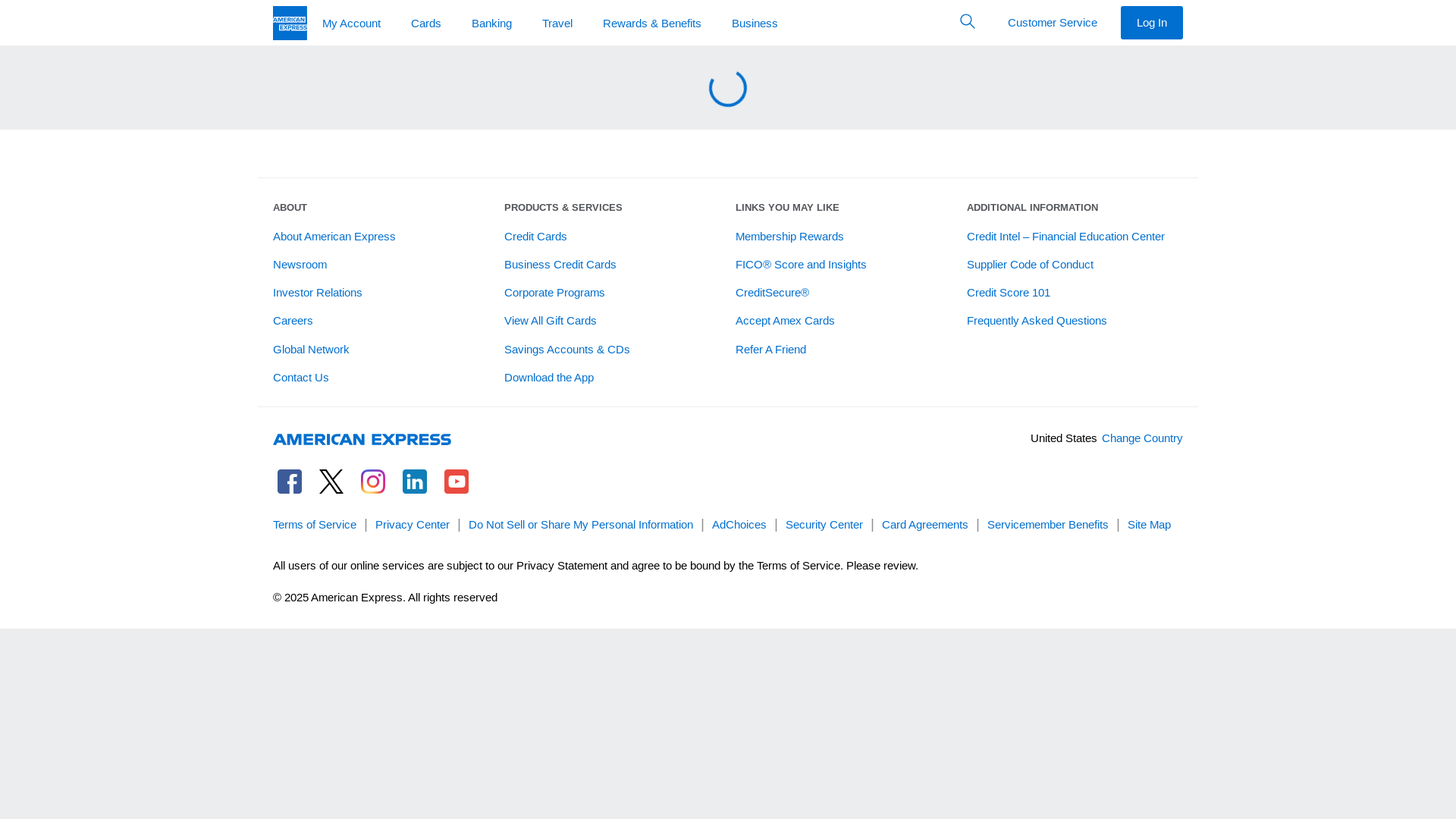Open the LinkedIn social icon
The width and height of the screenshot is (1456, 819).
(x=415, y=482)
